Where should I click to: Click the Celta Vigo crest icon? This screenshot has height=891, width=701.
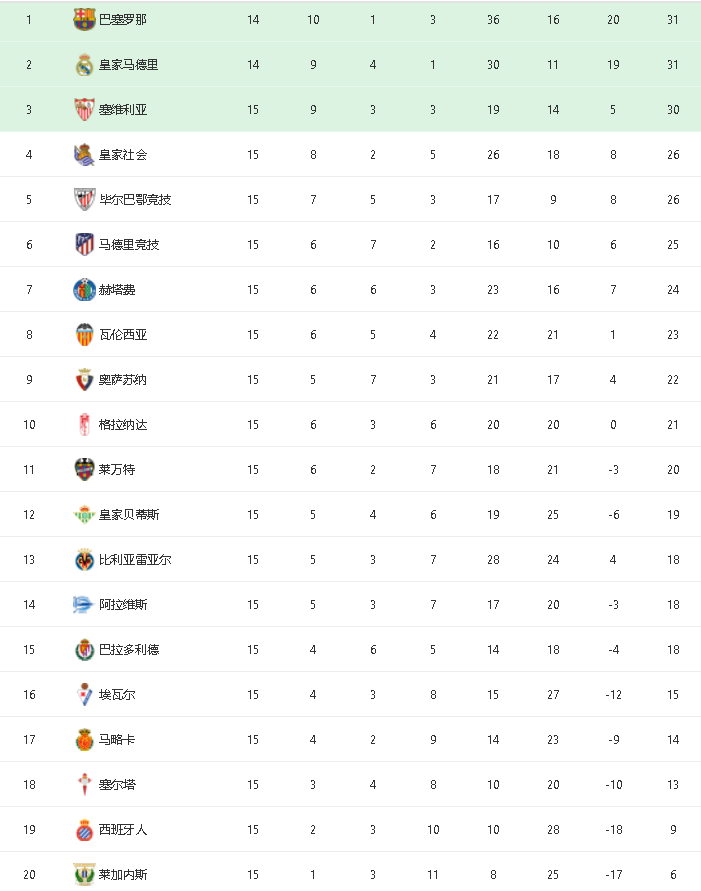[x=84, y=785]
